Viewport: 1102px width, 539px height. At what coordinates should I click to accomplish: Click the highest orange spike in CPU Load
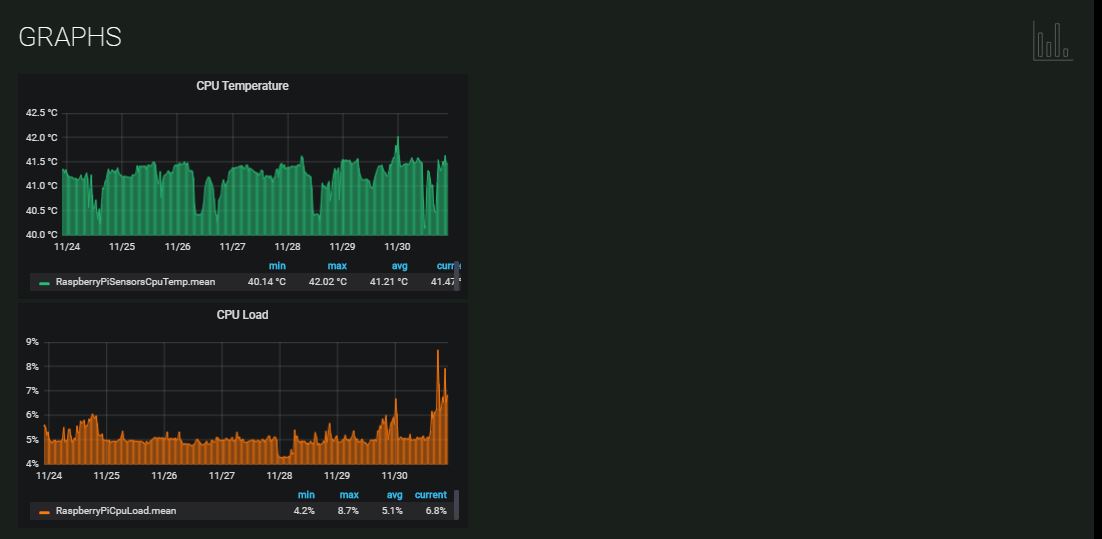437,352
